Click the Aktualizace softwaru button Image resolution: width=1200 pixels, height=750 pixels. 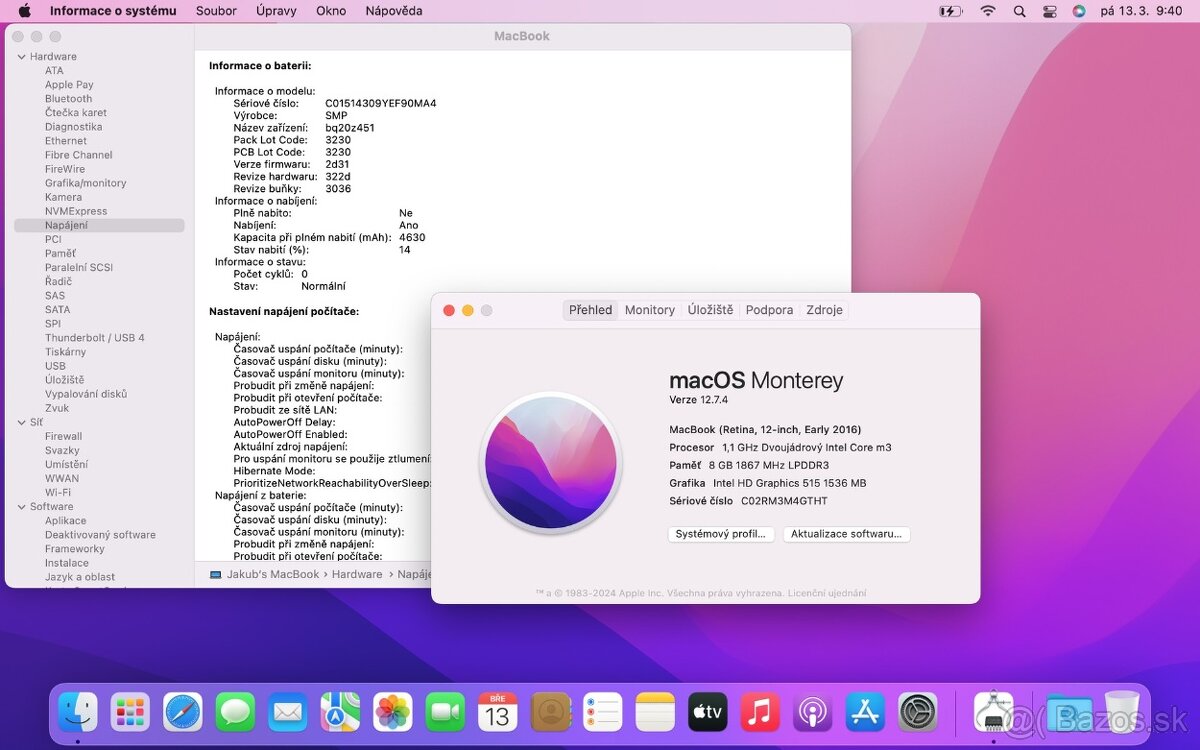pyautogui.click(x=846, y=534)
